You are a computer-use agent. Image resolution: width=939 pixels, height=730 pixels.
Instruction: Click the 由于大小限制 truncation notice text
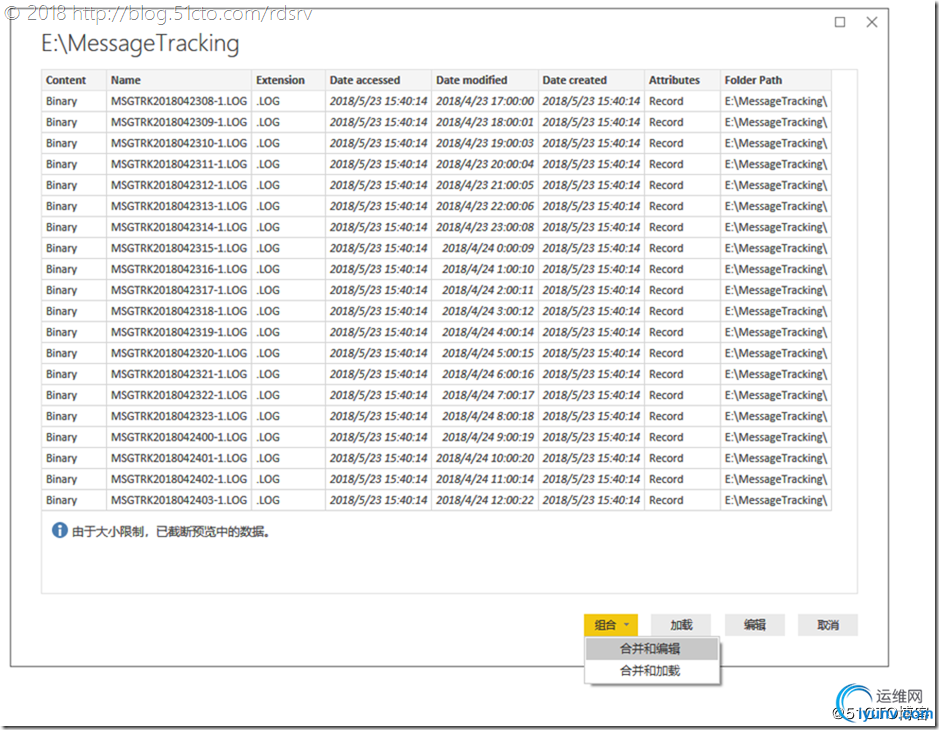click(171, 531)
